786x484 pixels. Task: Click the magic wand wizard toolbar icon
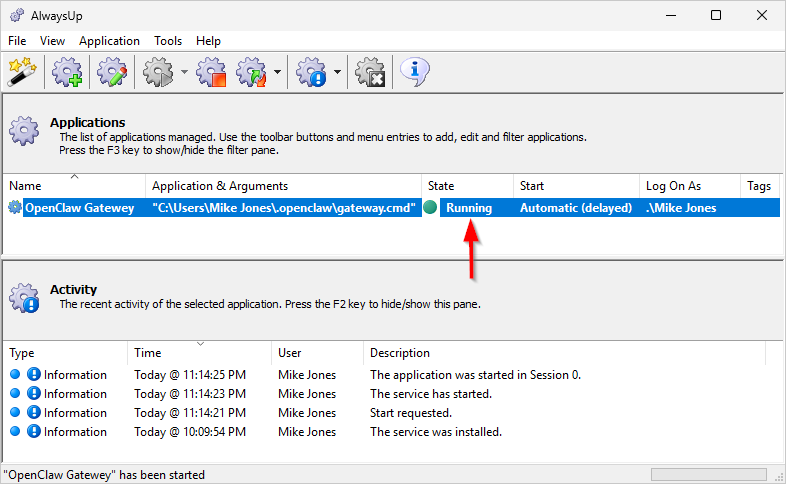(x=21, y=72)
